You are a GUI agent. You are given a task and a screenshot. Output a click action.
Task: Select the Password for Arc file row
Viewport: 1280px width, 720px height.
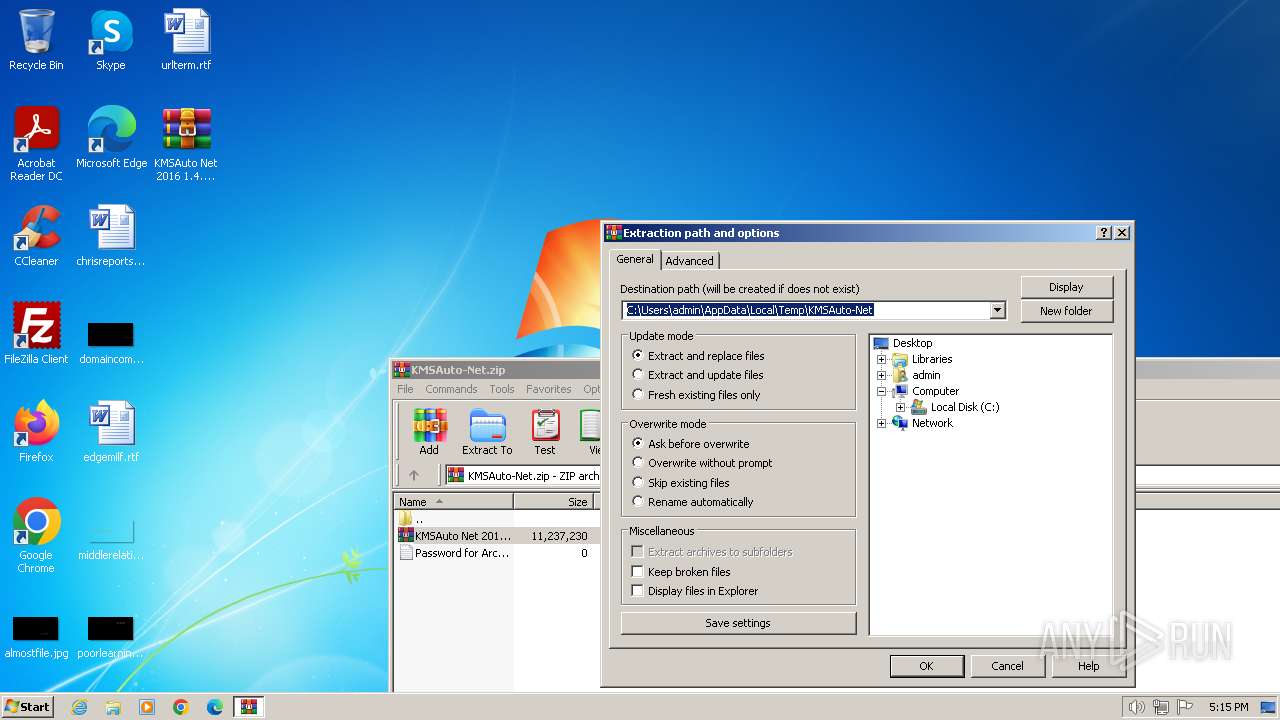click(x=495, y=553)
